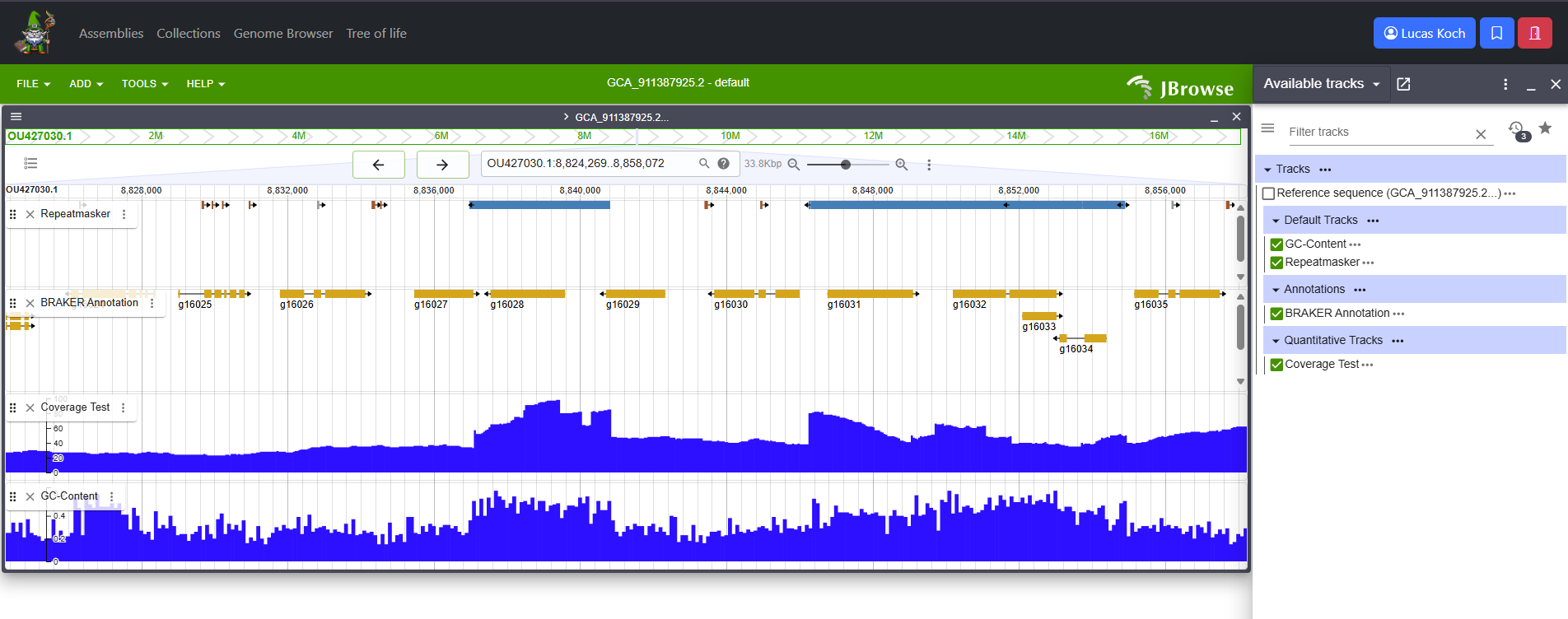
Task: Zoom out with the minus magnifier
Action: [794, 165]
